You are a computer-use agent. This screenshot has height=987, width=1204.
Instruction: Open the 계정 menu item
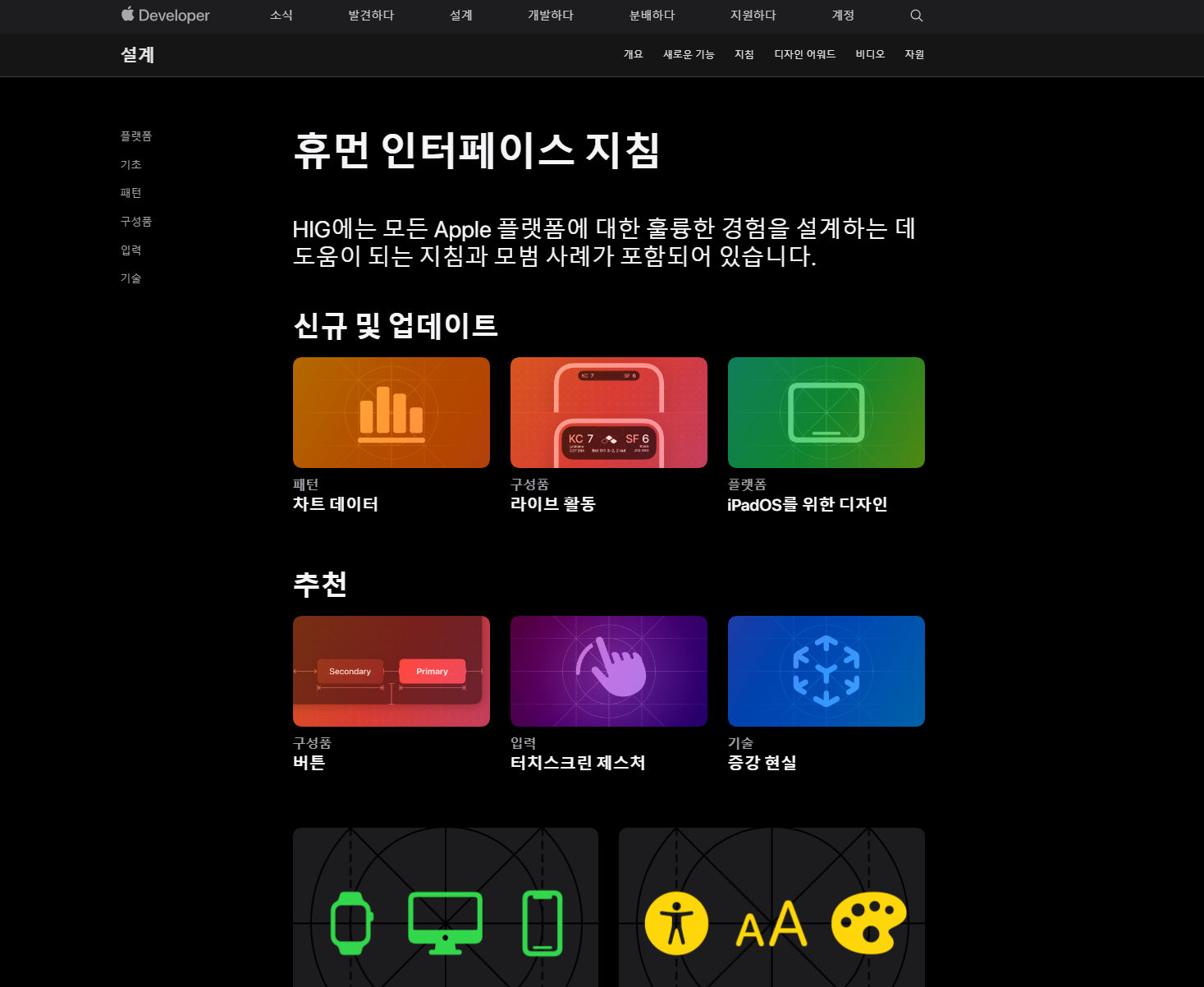click(843, 16)
